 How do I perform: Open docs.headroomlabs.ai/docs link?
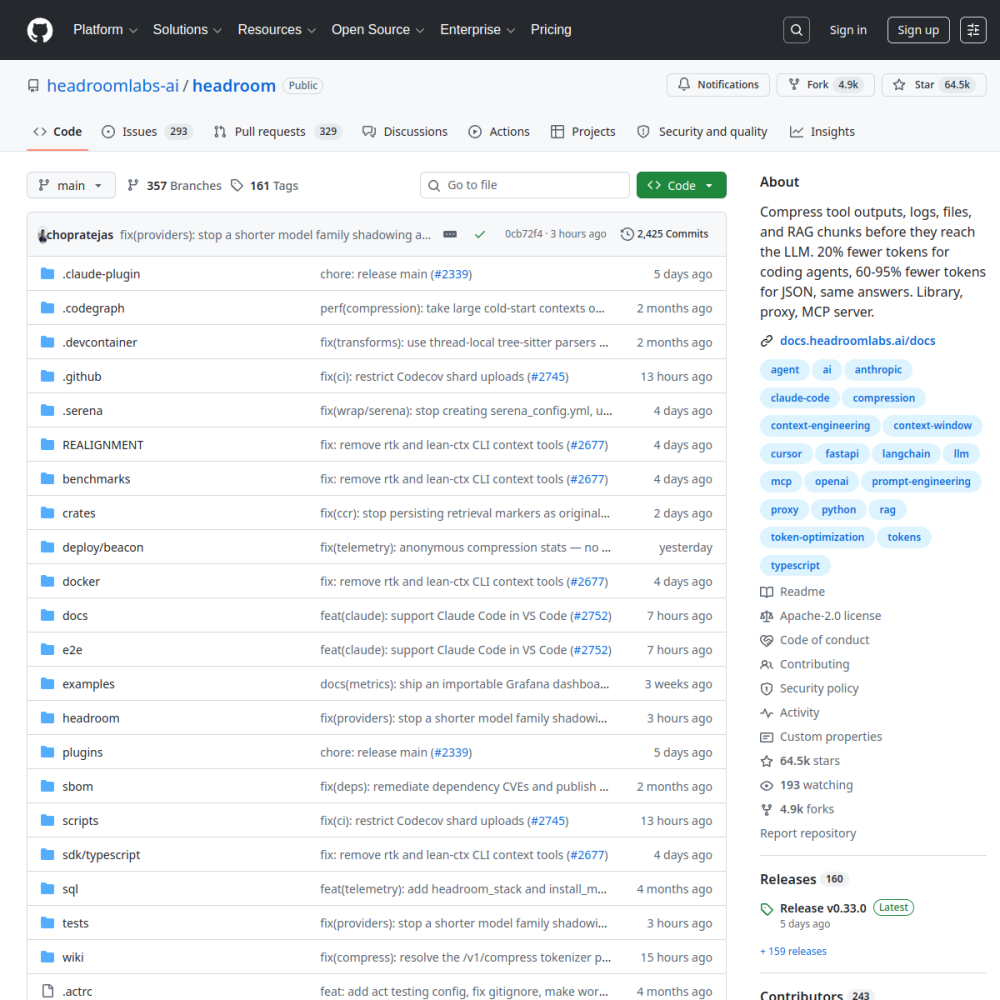point(857,341)
